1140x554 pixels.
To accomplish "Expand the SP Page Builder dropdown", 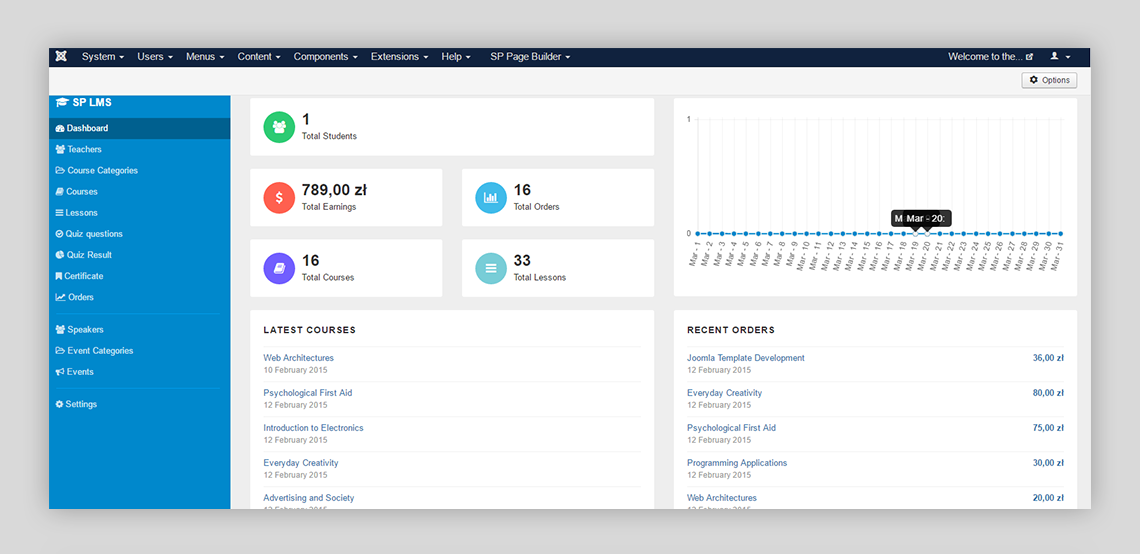I will (530, 57).
